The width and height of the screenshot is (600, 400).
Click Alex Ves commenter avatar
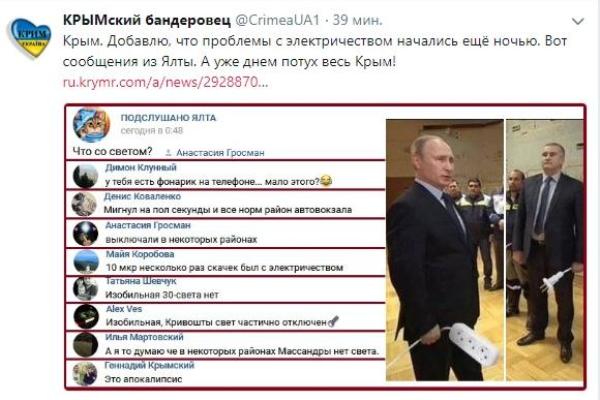(86, 316)
